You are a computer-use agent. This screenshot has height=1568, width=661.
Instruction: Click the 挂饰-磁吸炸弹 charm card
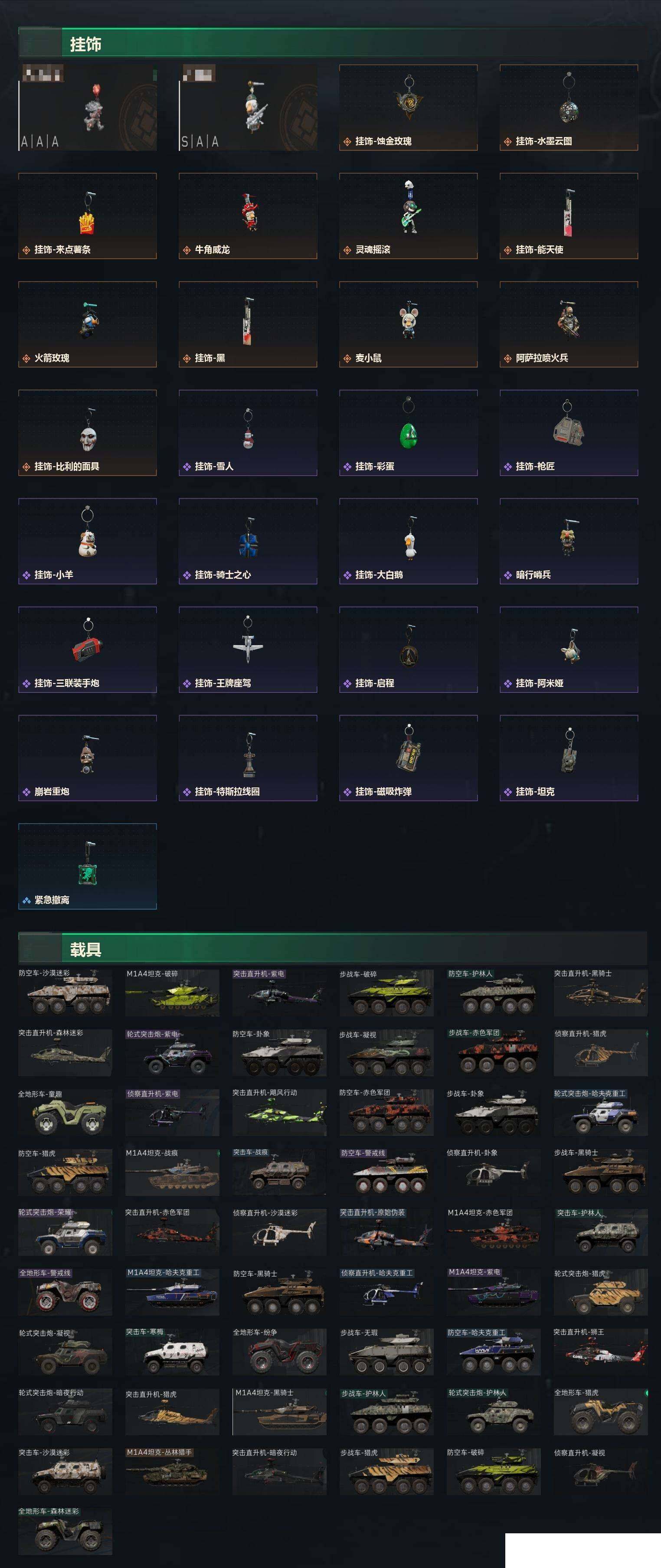pyautogui.click(x=408, y=757)
